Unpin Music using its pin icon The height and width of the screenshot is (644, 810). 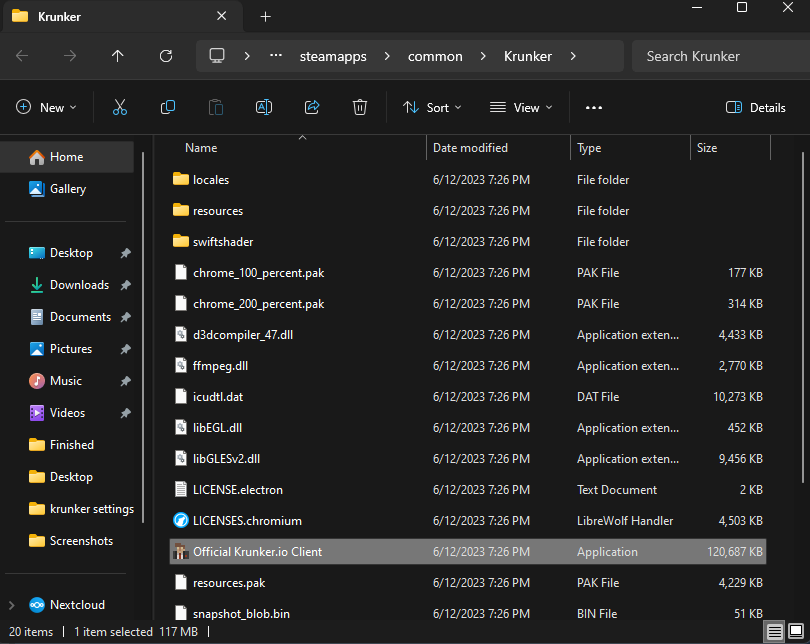coord(126,381)
